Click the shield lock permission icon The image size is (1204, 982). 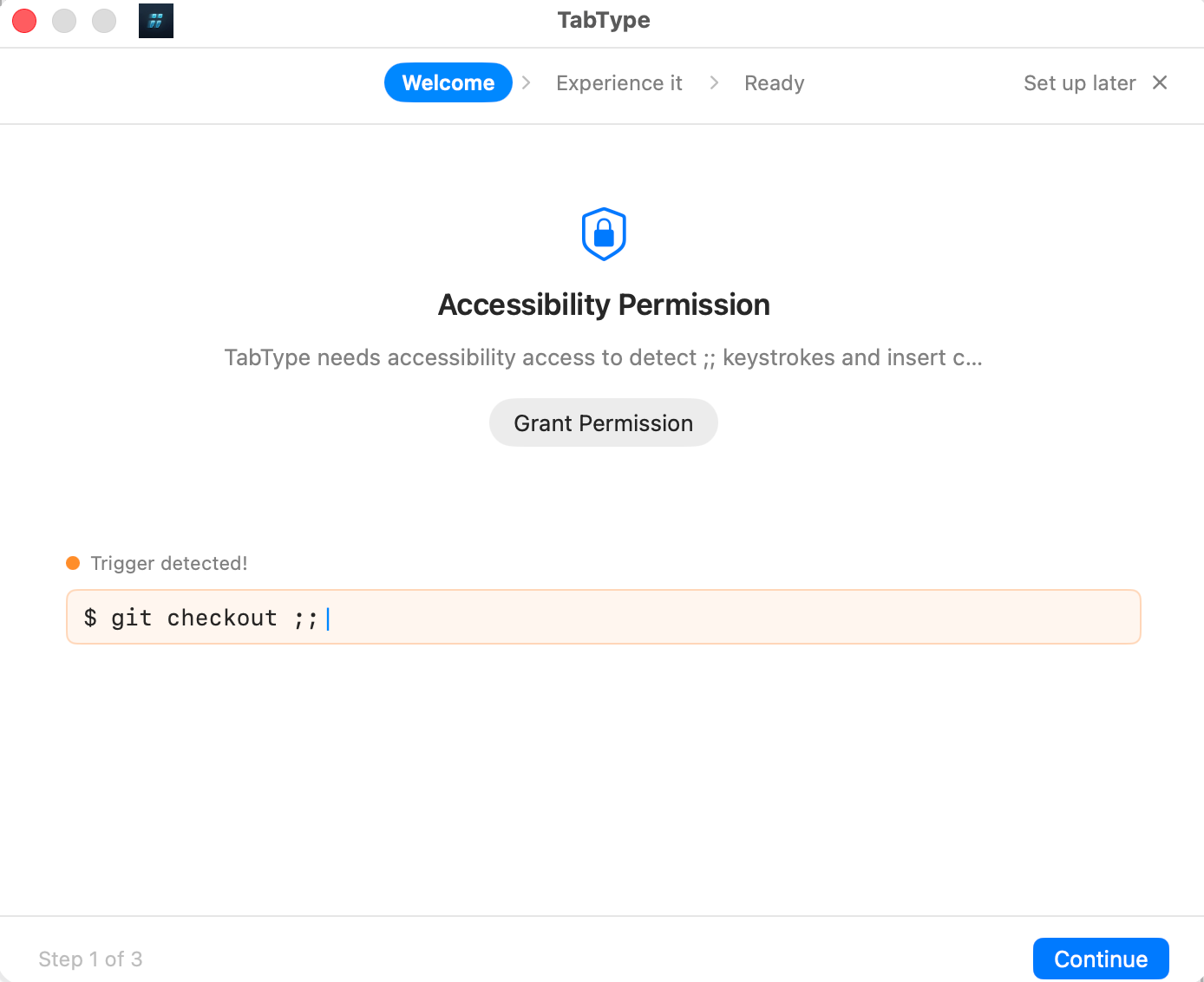click(604, 233)
